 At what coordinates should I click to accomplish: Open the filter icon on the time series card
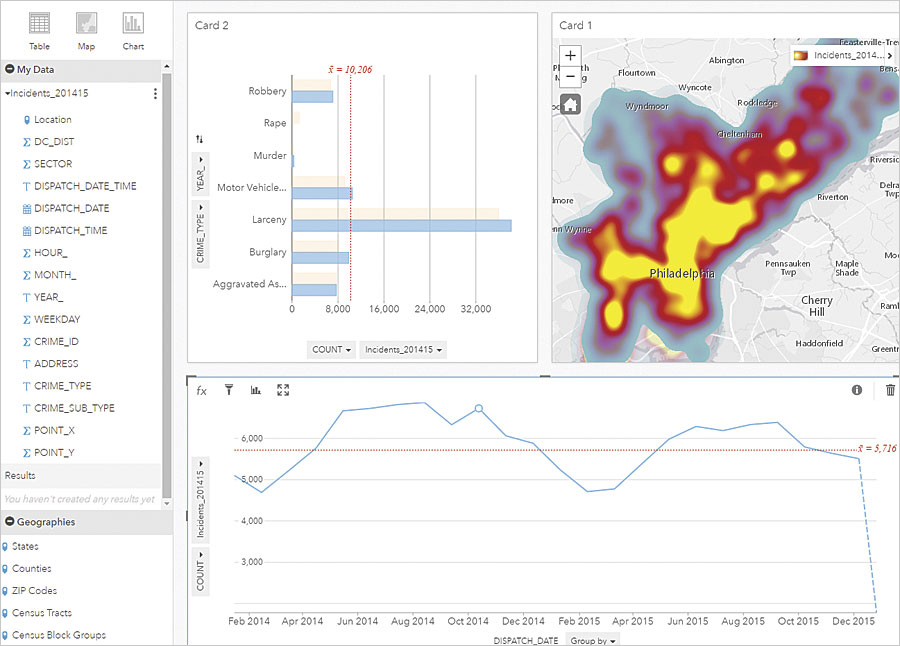coord(229,391)
